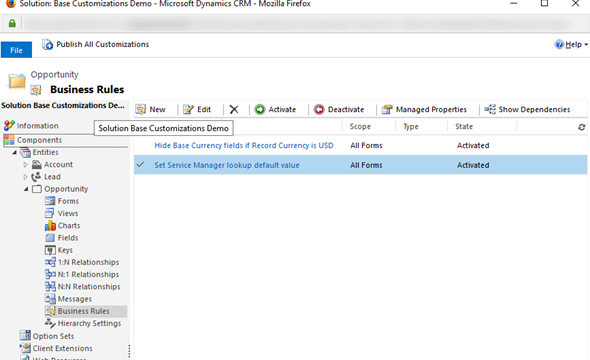The width and height of the screenshot is (590, 360).
Task: Expand the Account entity node
Action: pyautogui.click(x=25, y=164)
